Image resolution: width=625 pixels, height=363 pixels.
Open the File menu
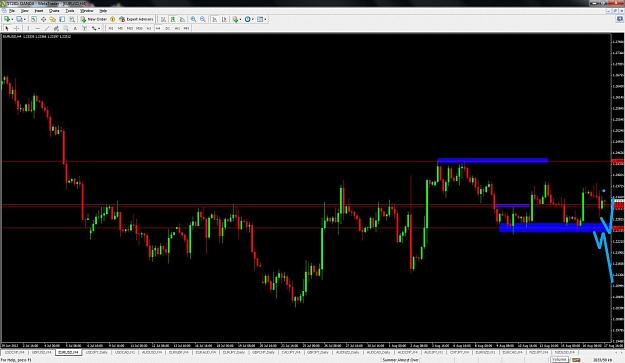pyautogui.click(x=12, y=11)
